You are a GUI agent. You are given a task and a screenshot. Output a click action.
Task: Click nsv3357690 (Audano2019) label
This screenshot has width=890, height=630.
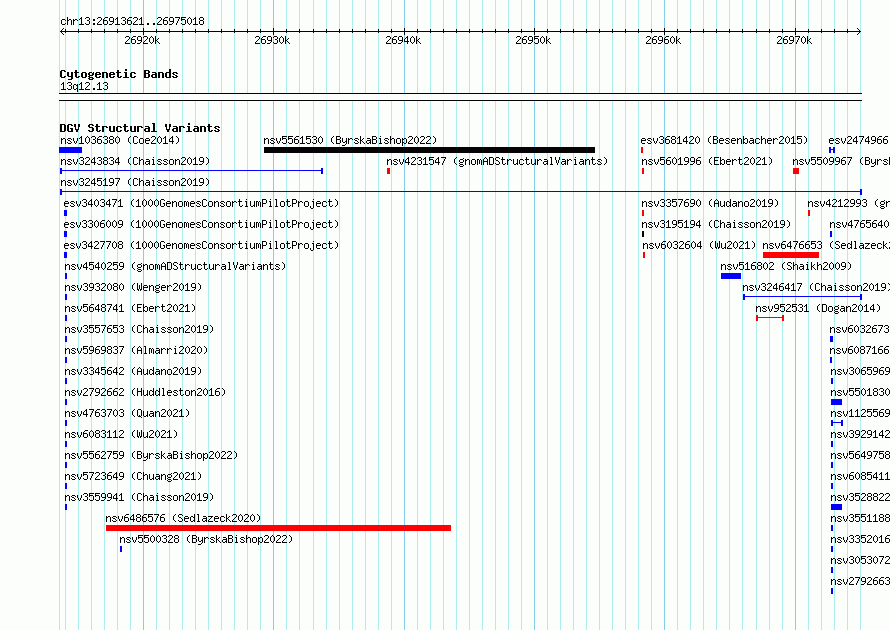click(x=710, y=203)
